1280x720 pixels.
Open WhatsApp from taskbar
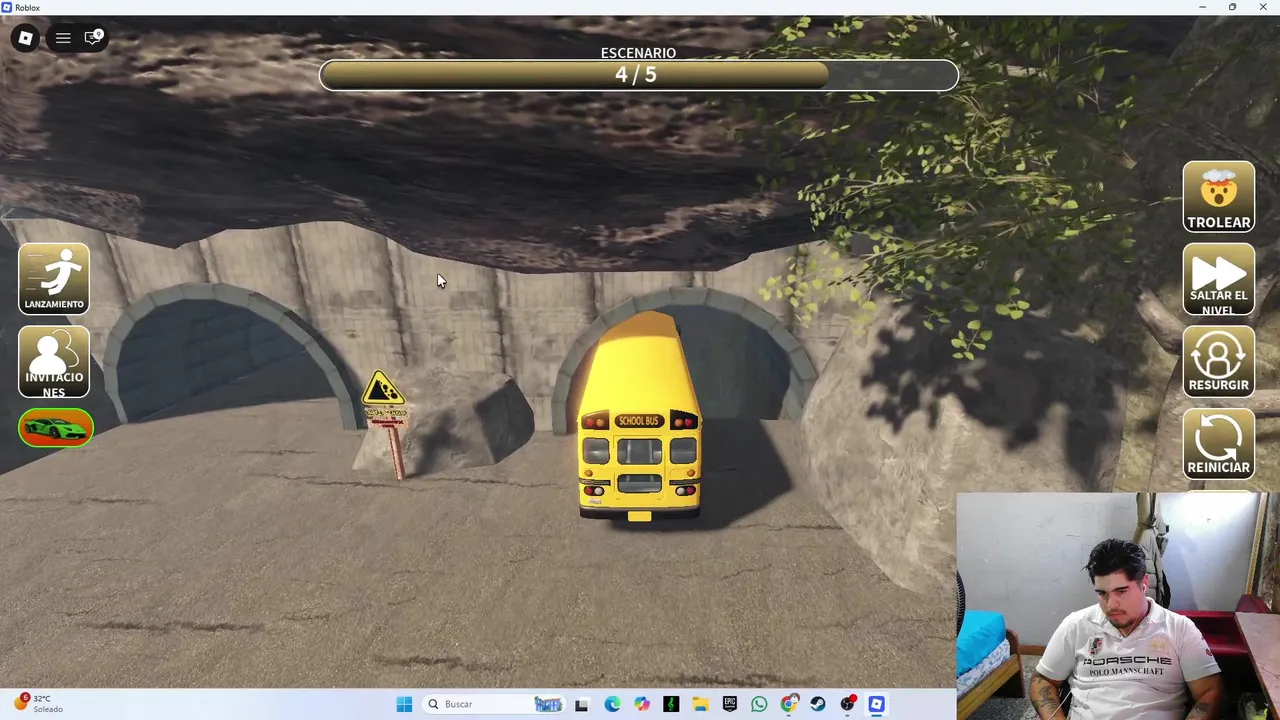coord(759,704)
